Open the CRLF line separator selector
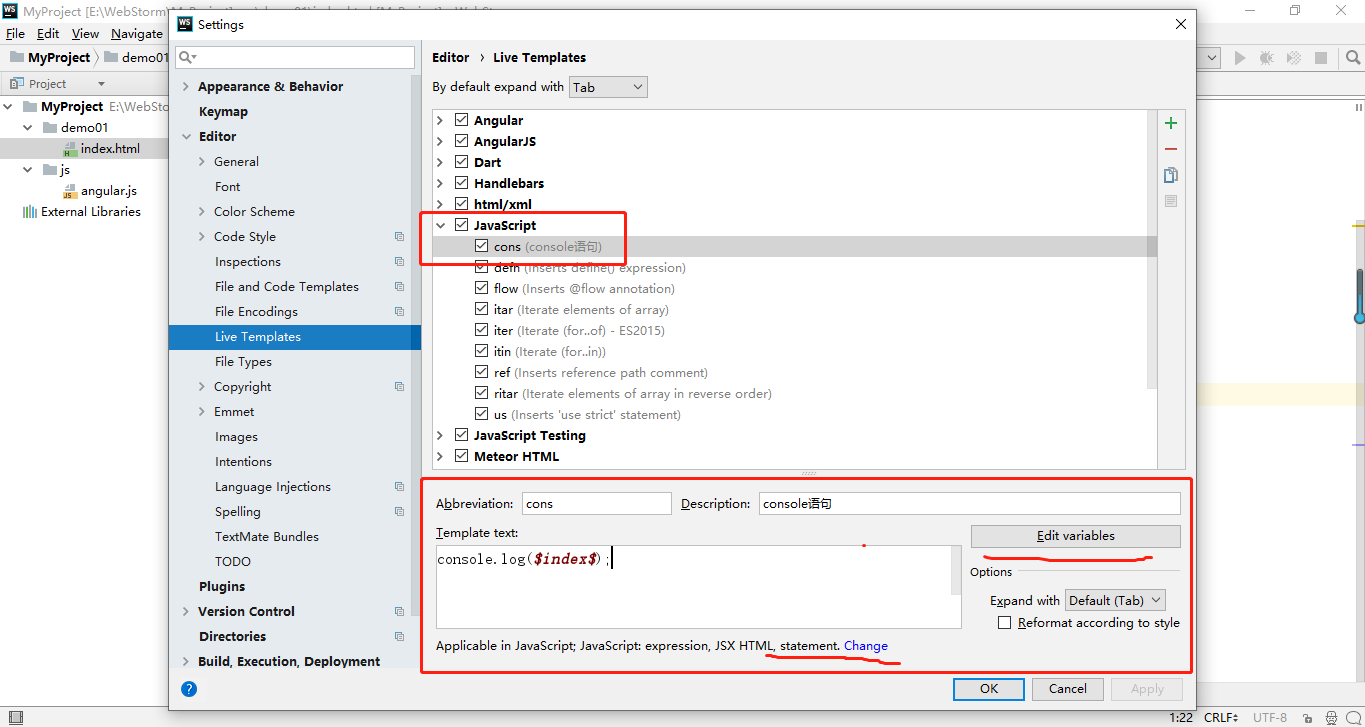 [x=1221, y=717]
